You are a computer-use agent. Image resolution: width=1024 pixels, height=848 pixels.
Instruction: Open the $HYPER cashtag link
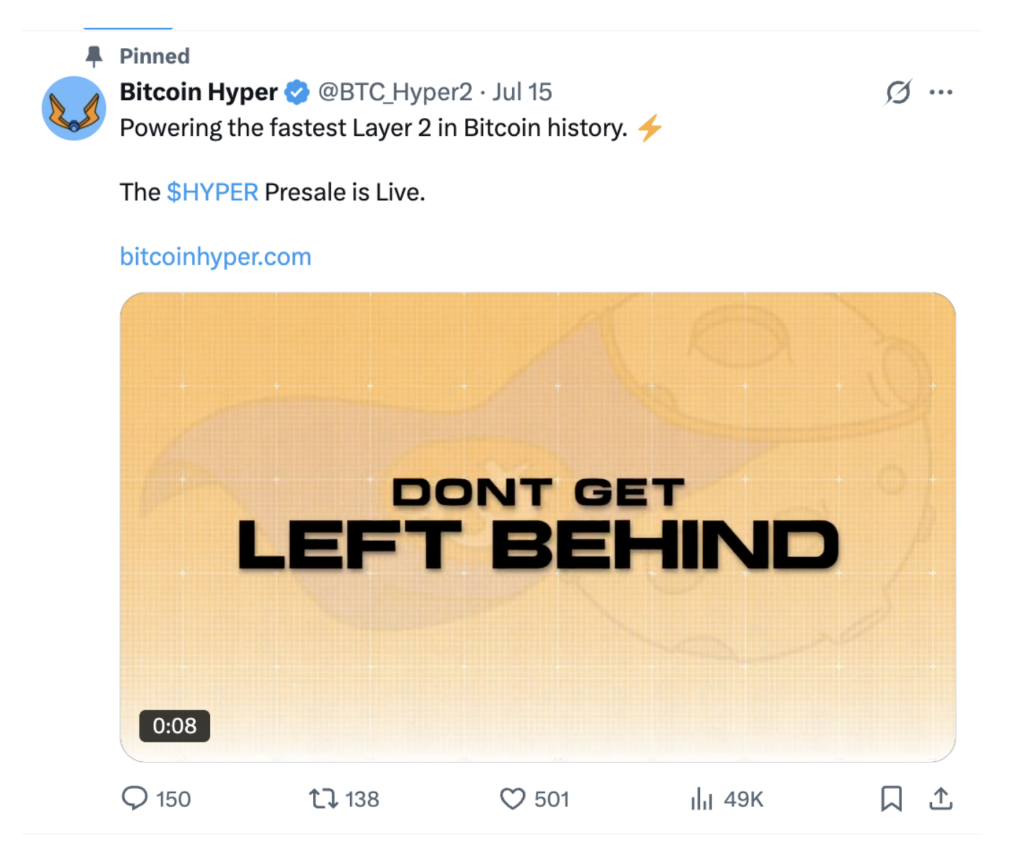(212, 192)
